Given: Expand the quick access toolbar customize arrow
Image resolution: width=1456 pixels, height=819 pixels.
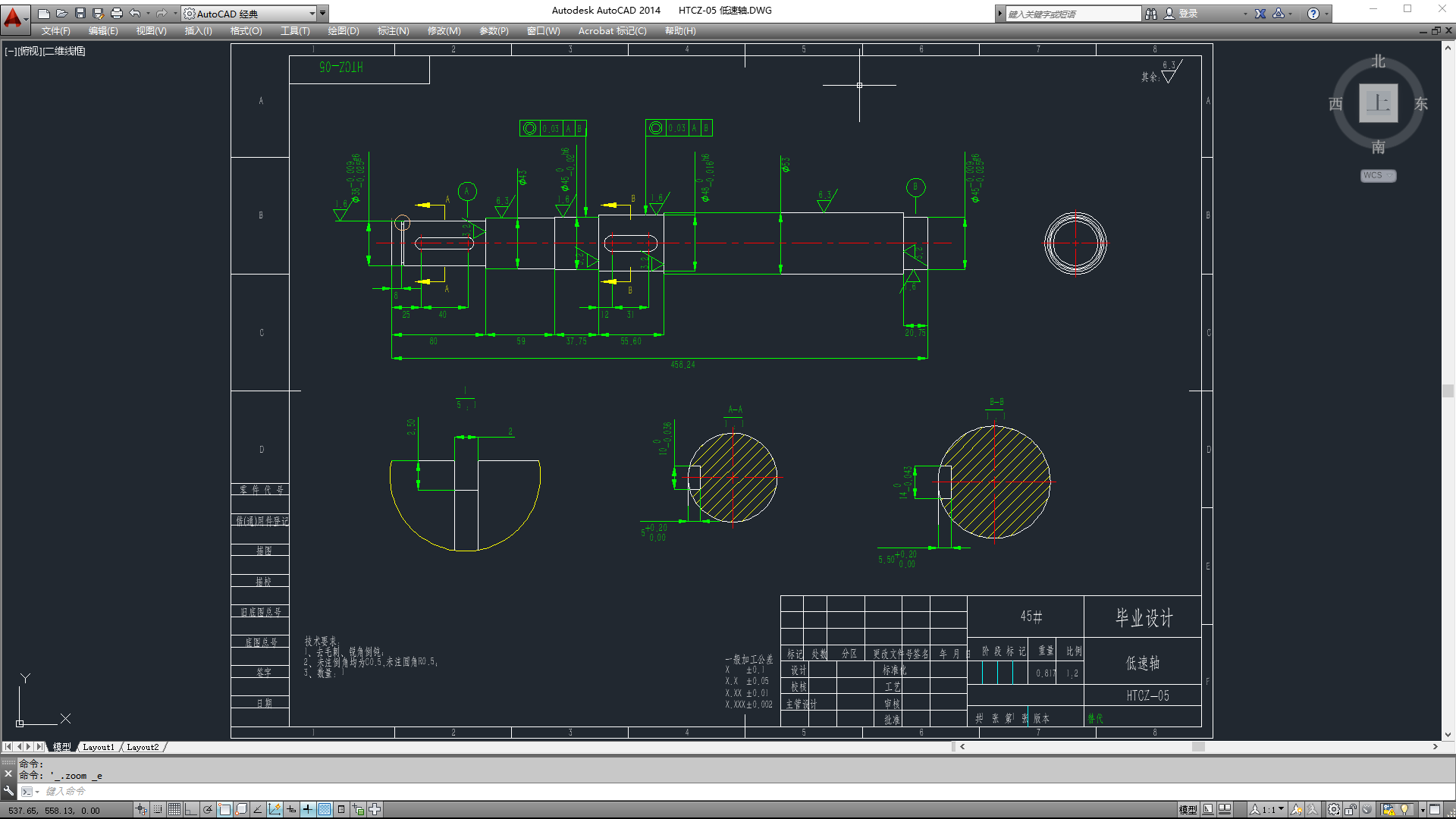Looking at the screenshot, I should click(x=322, y=14).
